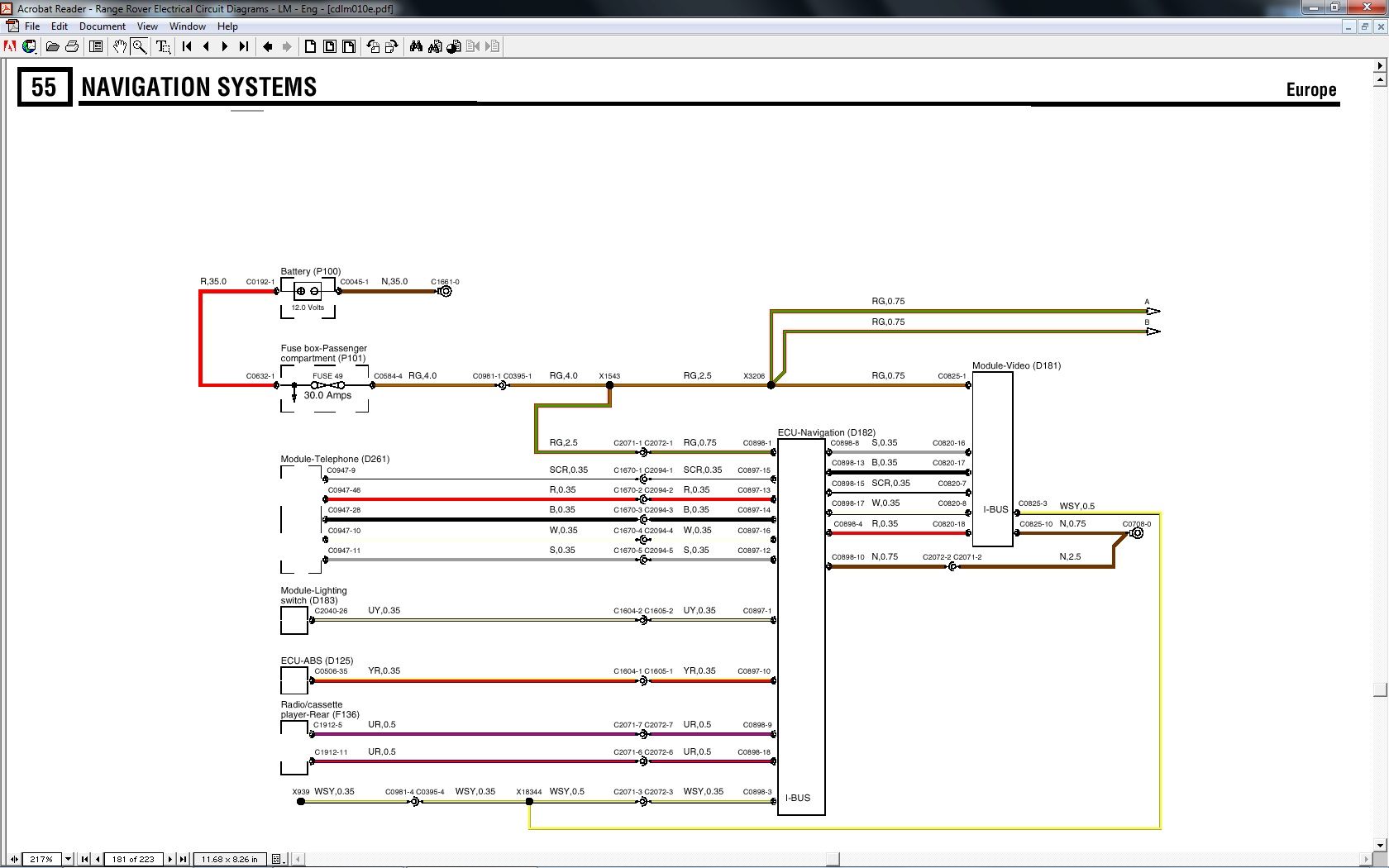The height and width of the screenshot is (868, 1389).
Task: Go to first page via toolbar
Action: coord(188,46)
